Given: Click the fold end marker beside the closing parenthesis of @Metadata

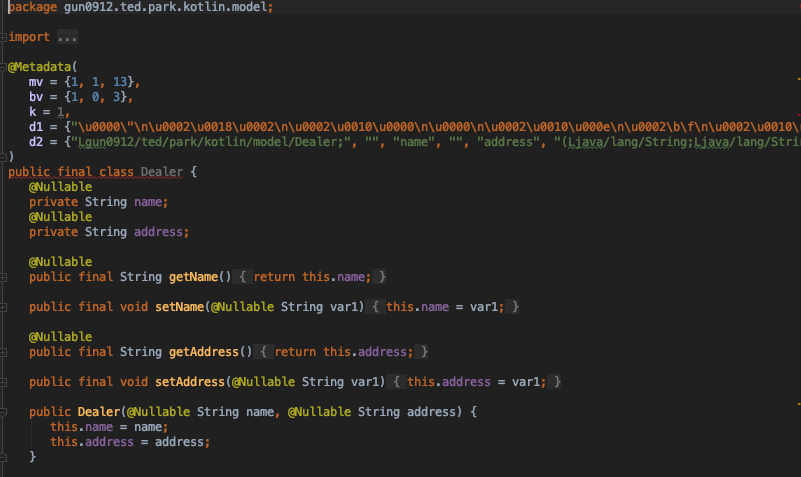Looking at the screenshot, I should click(x=3, y=156).
